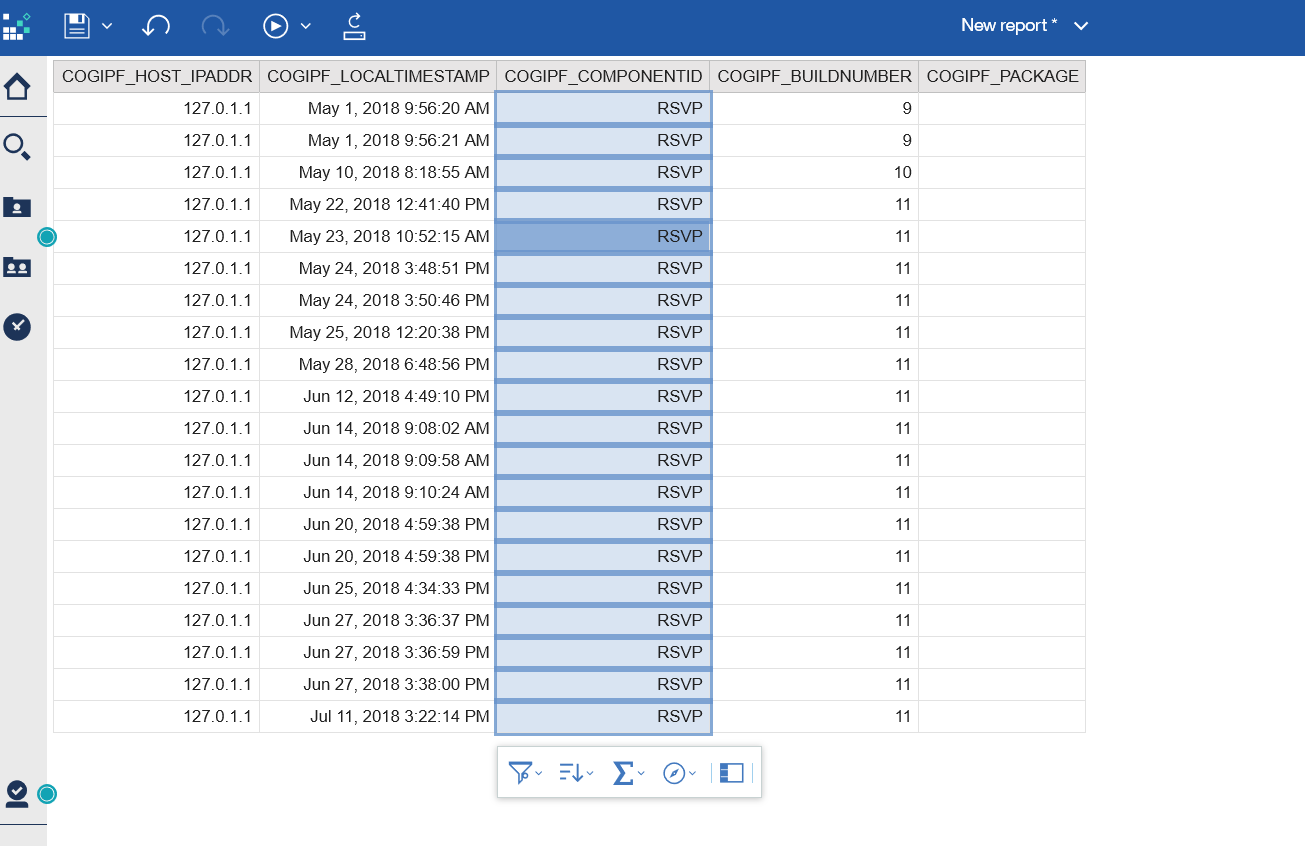Select COGIPF_BUILDNUMBER column header
The width and height of the screenshot is (1305, 846).
click(x=814, y=76)
